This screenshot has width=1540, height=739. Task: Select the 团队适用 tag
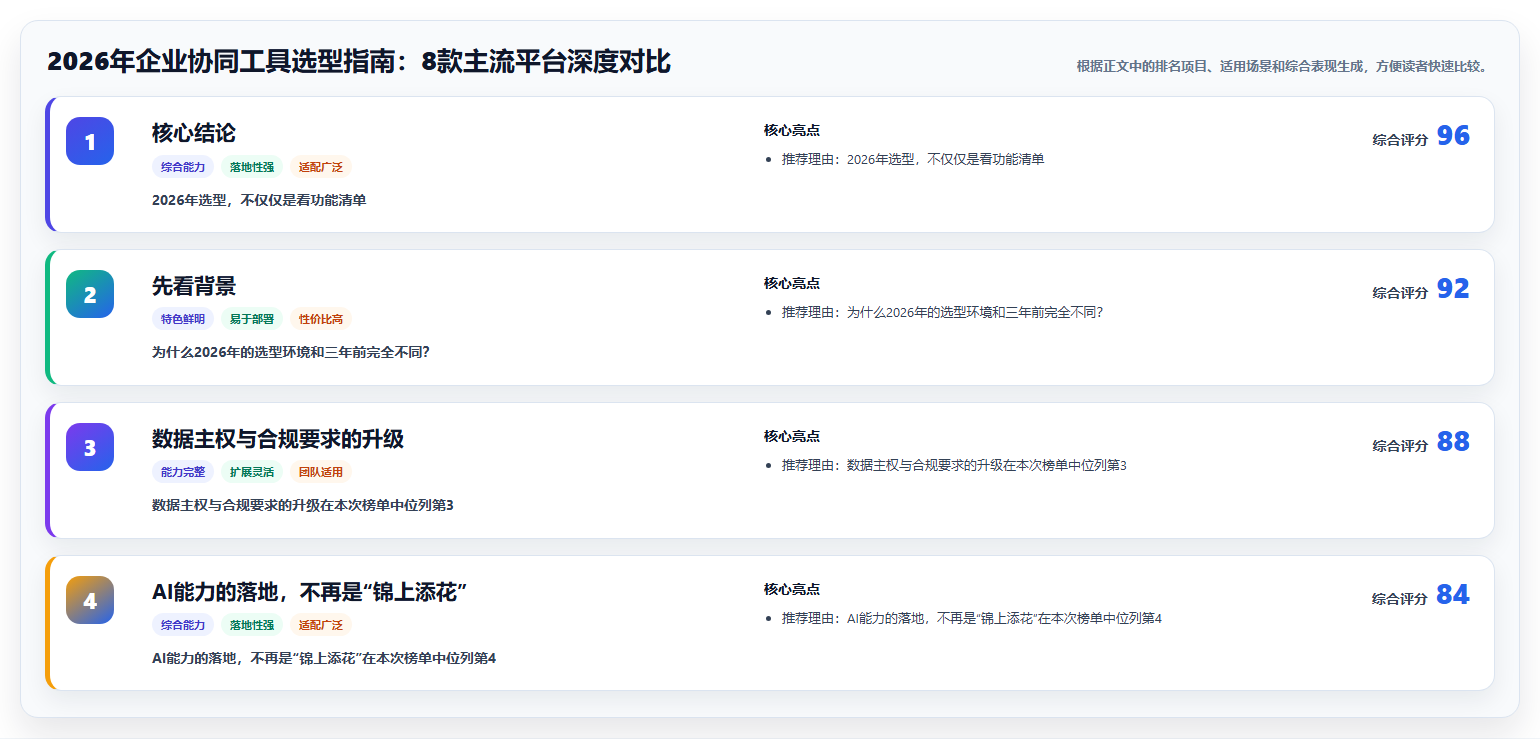(321, 472)
